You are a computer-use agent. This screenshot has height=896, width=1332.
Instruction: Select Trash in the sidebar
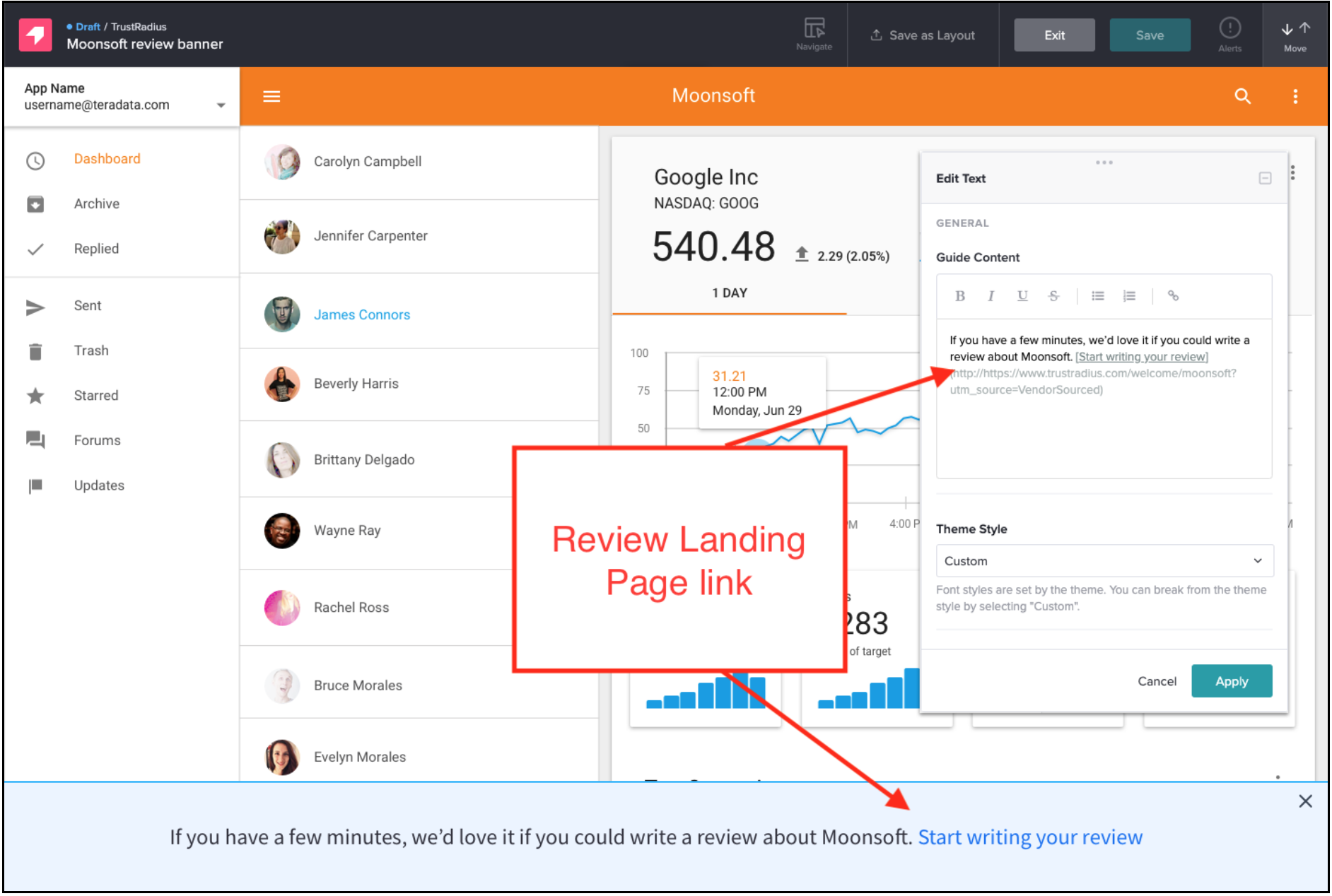91,350
